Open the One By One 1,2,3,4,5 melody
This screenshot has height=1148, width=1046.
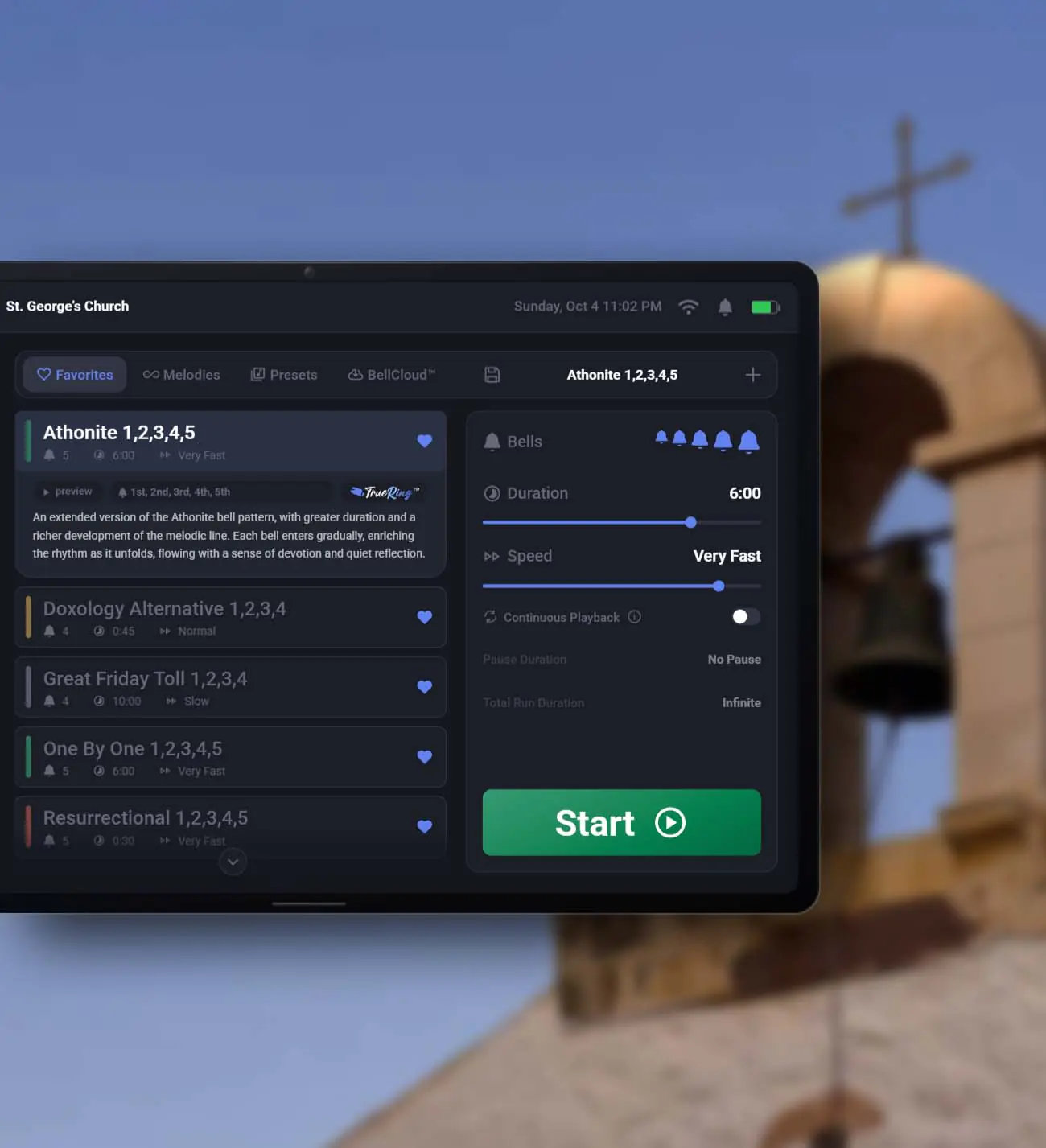(231, 757)
